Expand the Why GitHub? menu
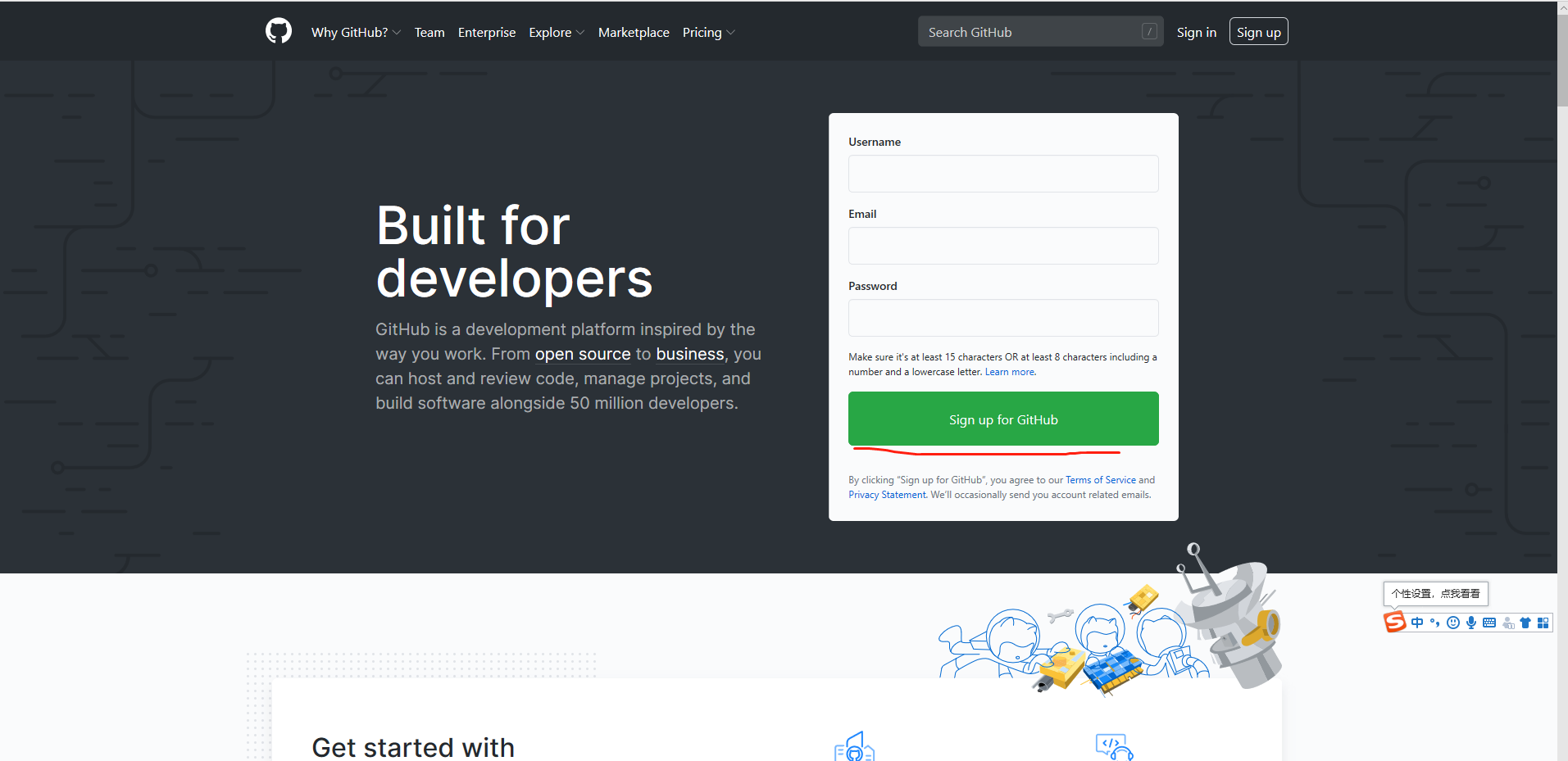The image size is (1568, 761). [x=356, y=32]
